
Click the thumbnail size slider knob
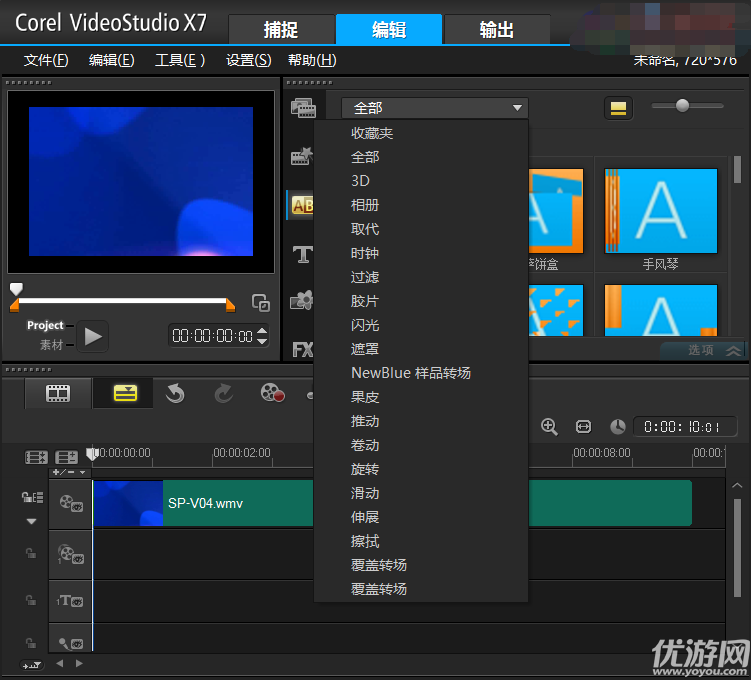click(682, 105)
